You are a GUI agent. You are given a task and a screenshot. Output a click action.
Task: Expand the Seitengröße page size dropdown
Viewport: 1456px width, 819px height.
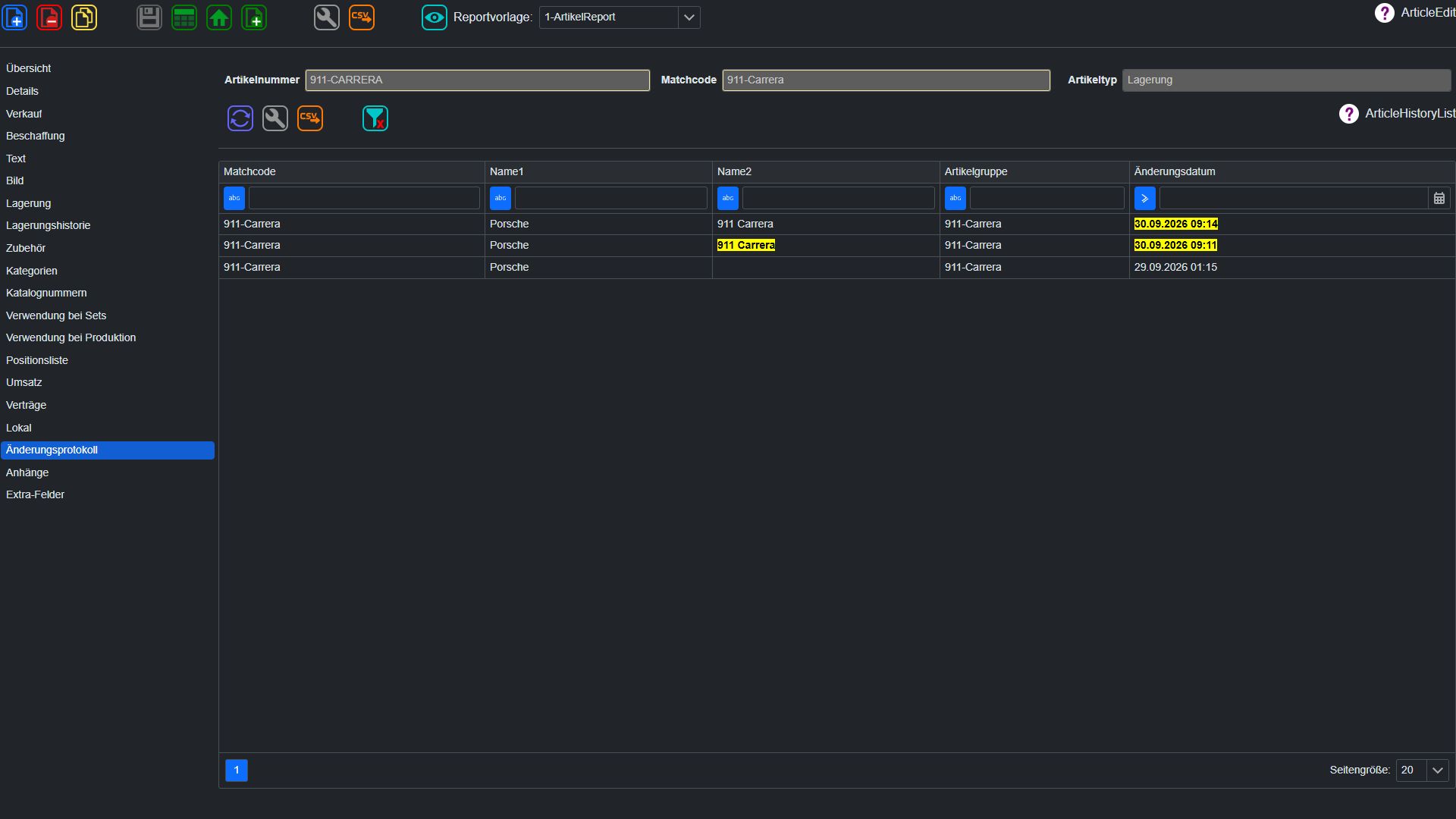(1438, 770)
